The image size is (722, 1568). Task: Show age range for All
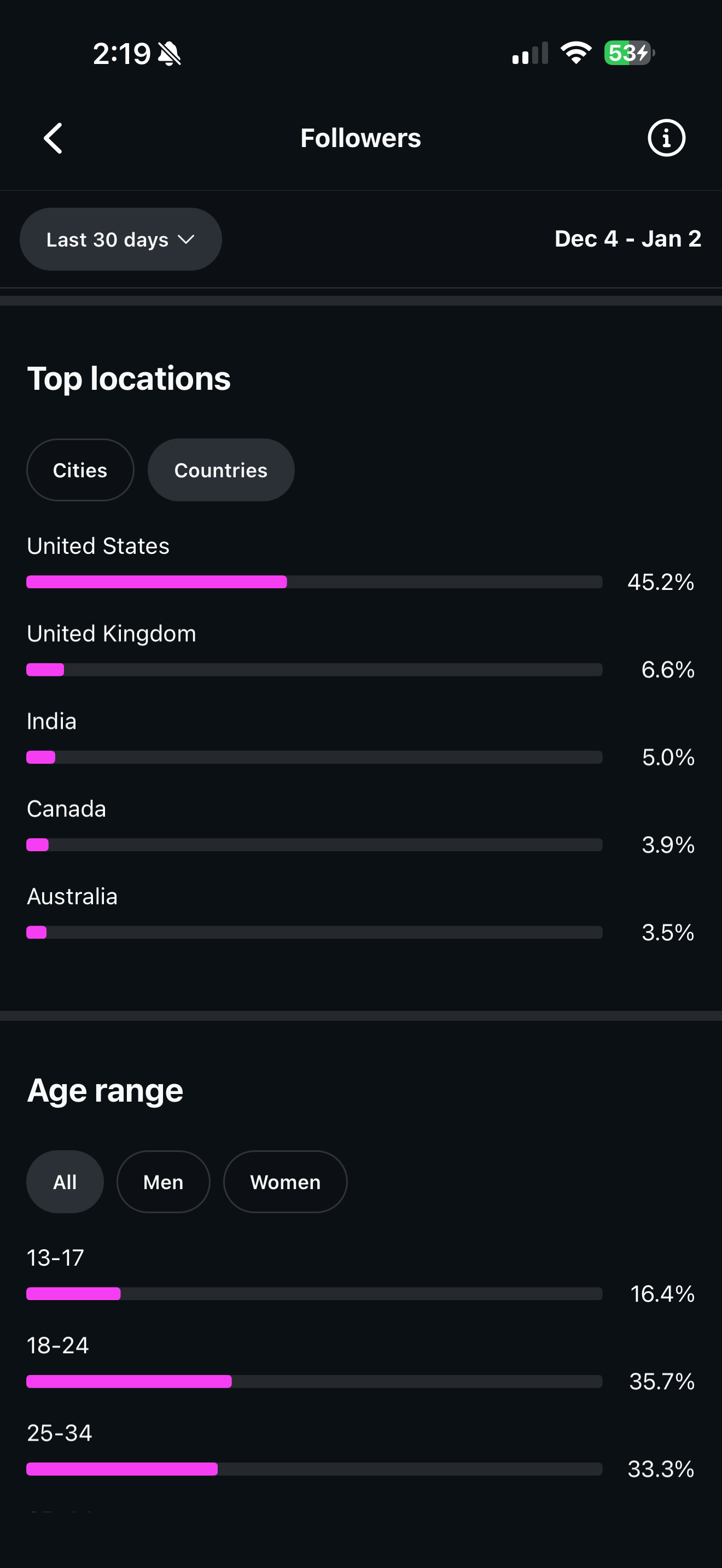pyautogui.click(x=65, y=1181)
